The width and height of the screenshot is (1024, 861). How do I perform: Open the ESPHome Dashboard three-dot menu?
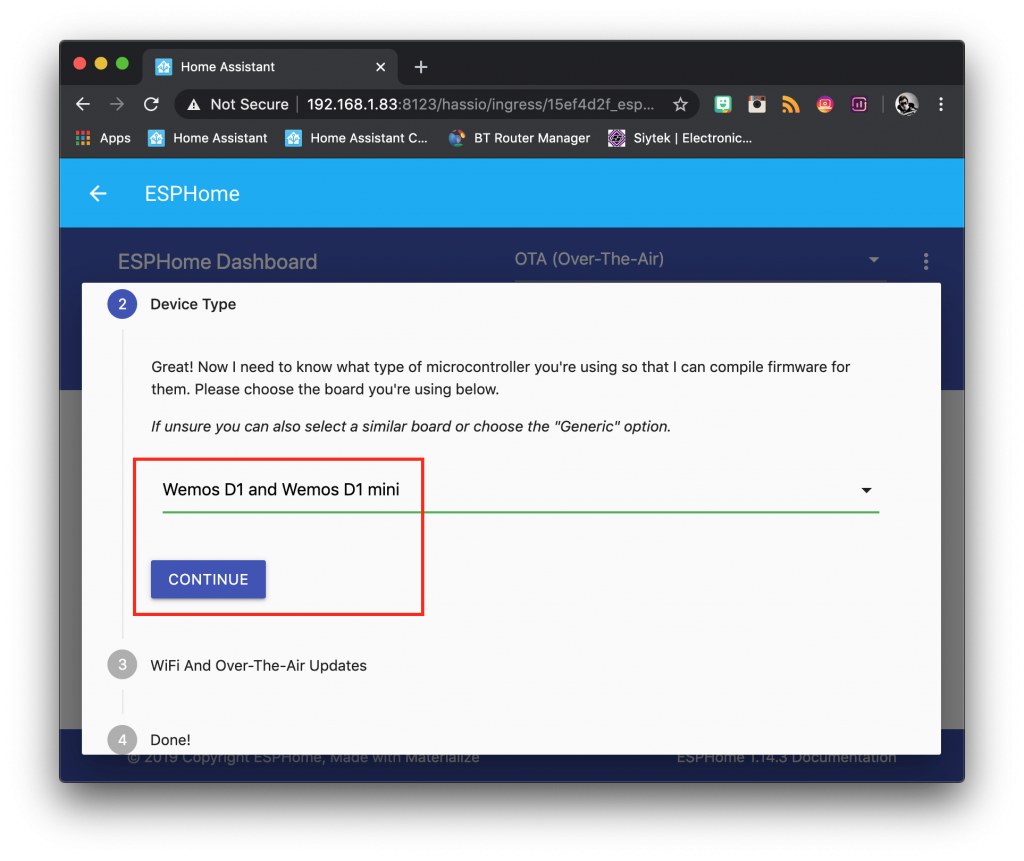click(925, 261)
